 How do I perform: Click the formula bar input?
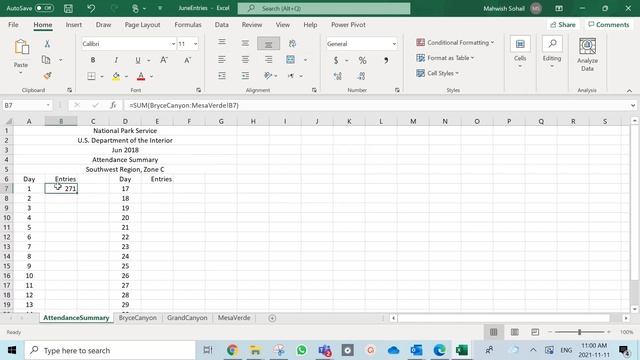(378, 105)
